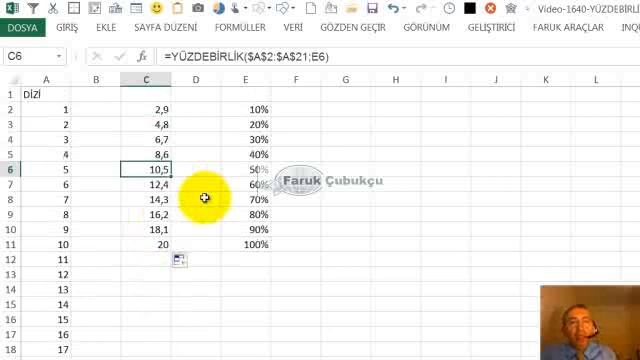Click the black square icon
This screenshot has width=640, height=360.
(470, 8)
